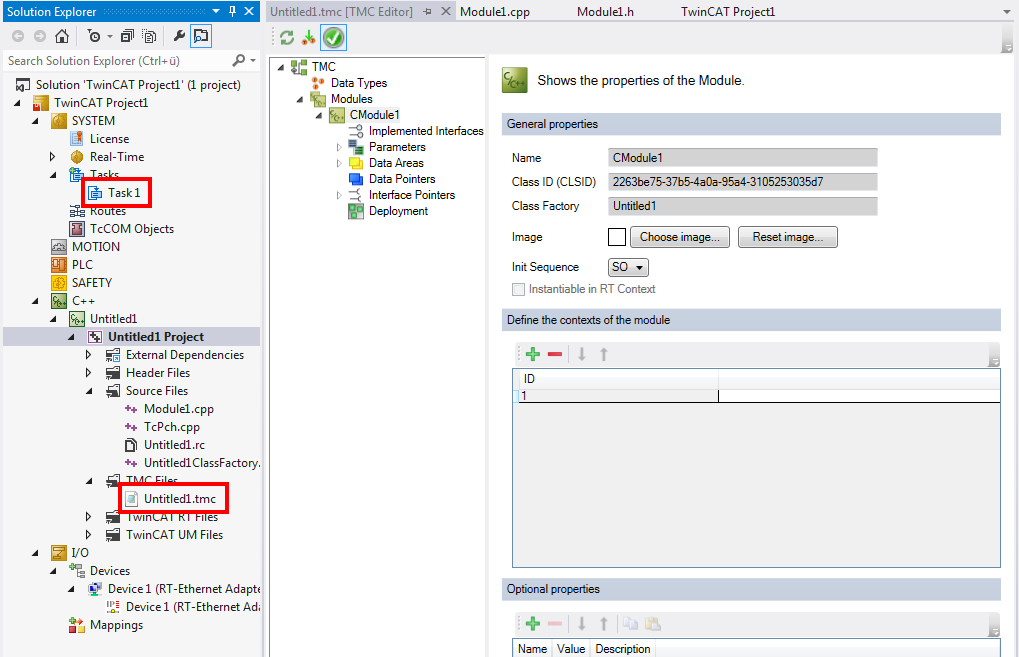This screenshot has width=1019, height=657.
Task: Click the Name field showing CModule1
Action: [743, 158]
